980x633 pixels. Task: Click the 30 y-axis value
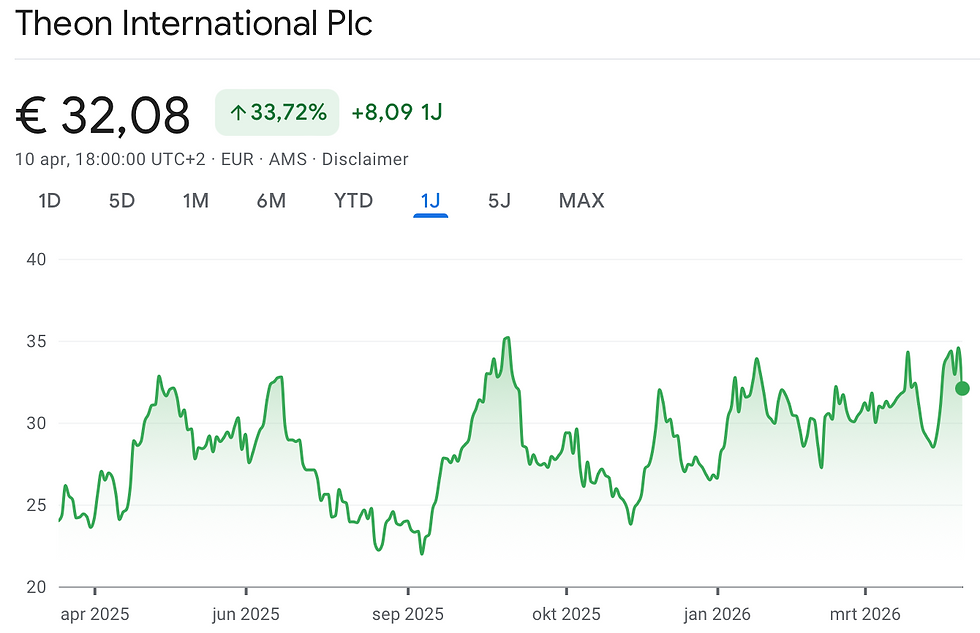point(36,423)
